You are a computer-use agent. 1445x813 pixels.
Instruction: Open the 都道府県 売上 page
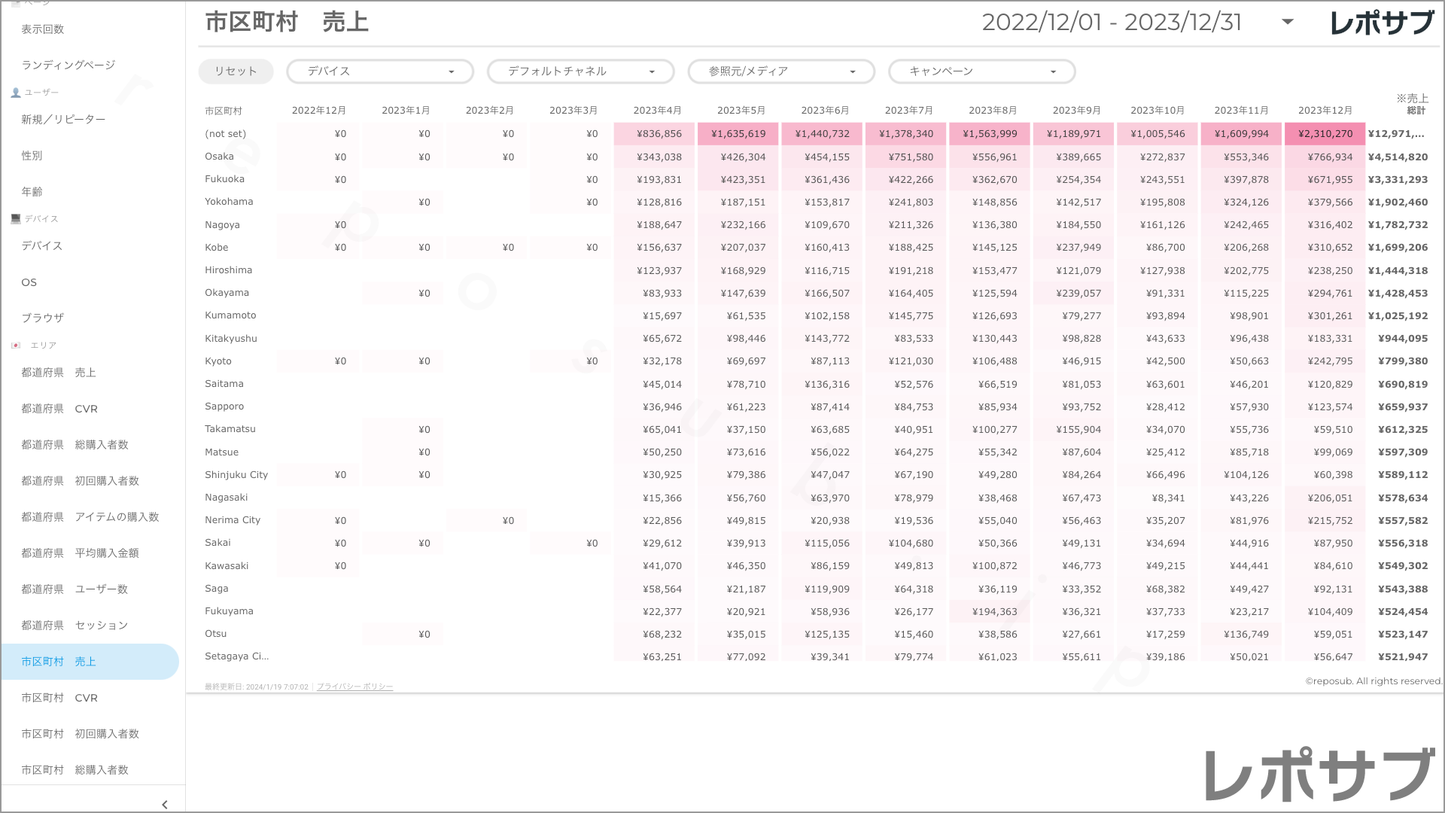click(x=59, y=373)
